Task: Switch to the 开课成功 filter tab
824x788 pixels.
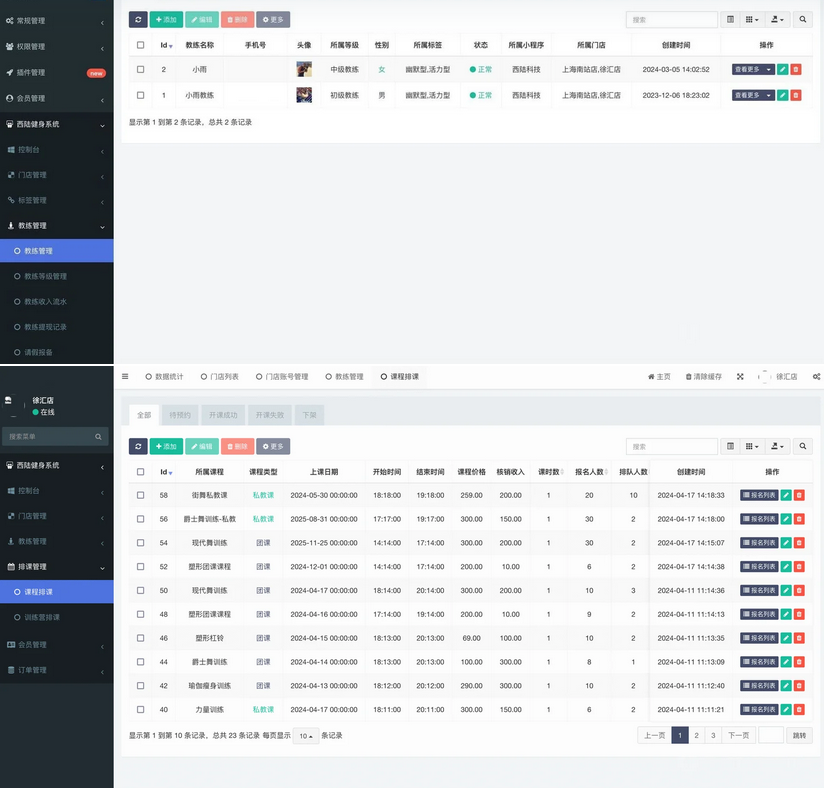Action: [x=222, y=415]
